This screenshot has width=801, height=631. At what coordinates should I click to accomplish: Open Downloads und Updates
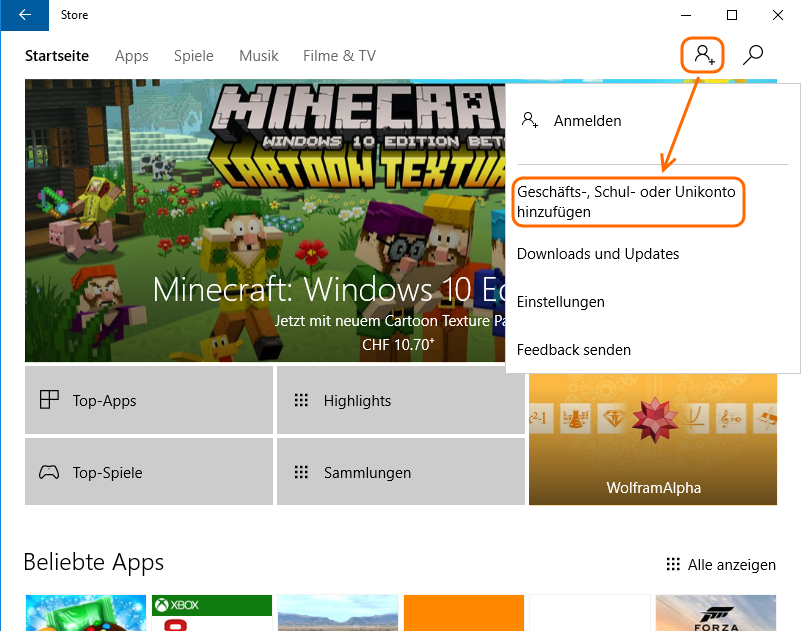(598, 254)
